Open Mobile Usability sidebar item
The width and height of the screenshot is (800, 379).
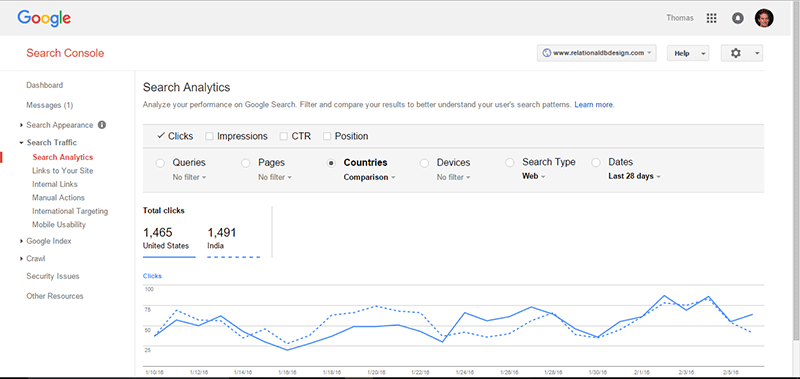(59, 224)
